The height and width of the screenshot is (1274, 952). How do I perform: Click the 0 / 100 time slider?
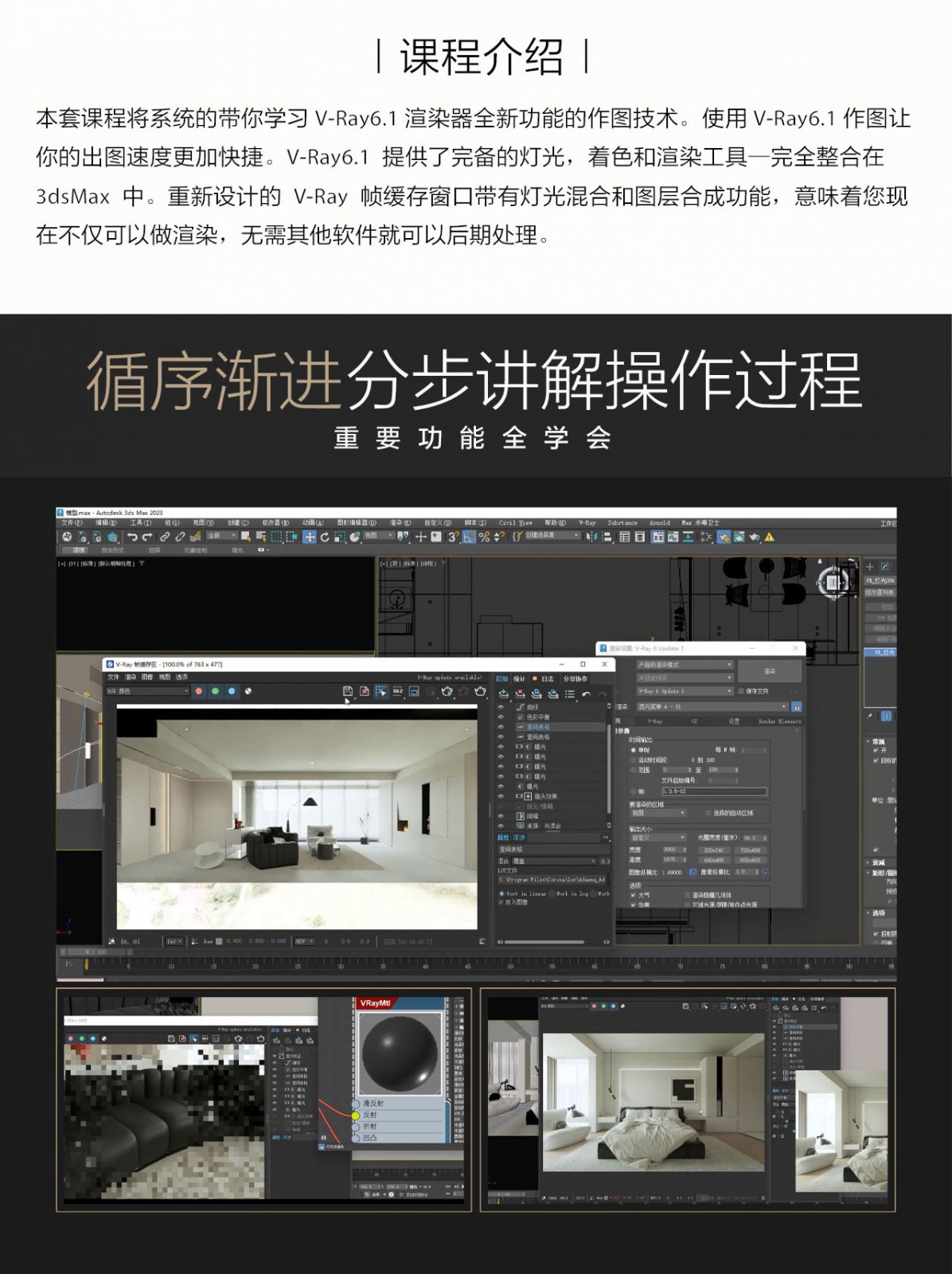(x=96, y=952)
